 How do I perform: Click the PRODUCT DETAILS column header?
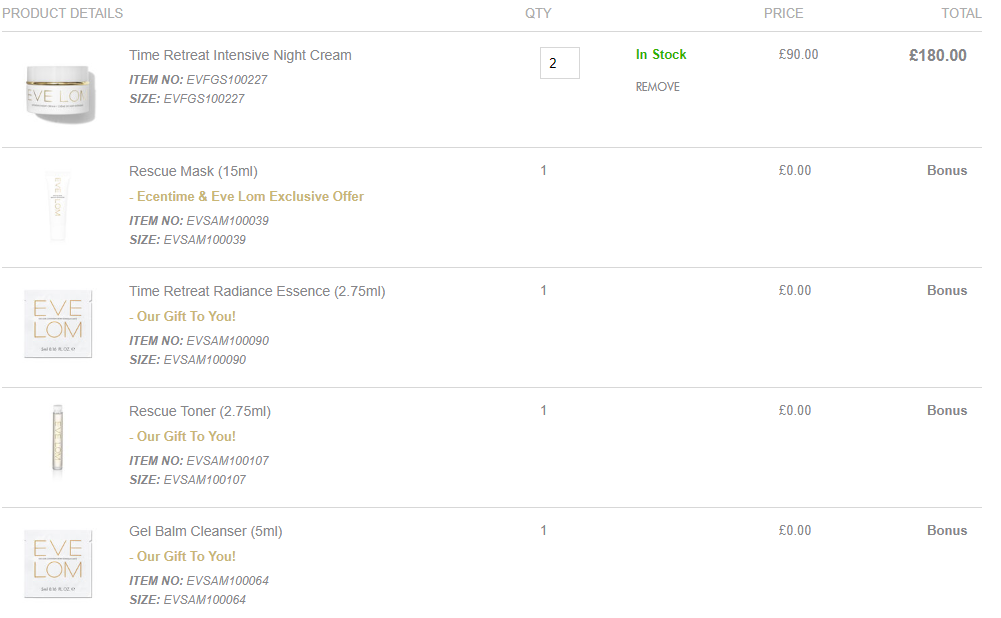[x=63, y=13]
